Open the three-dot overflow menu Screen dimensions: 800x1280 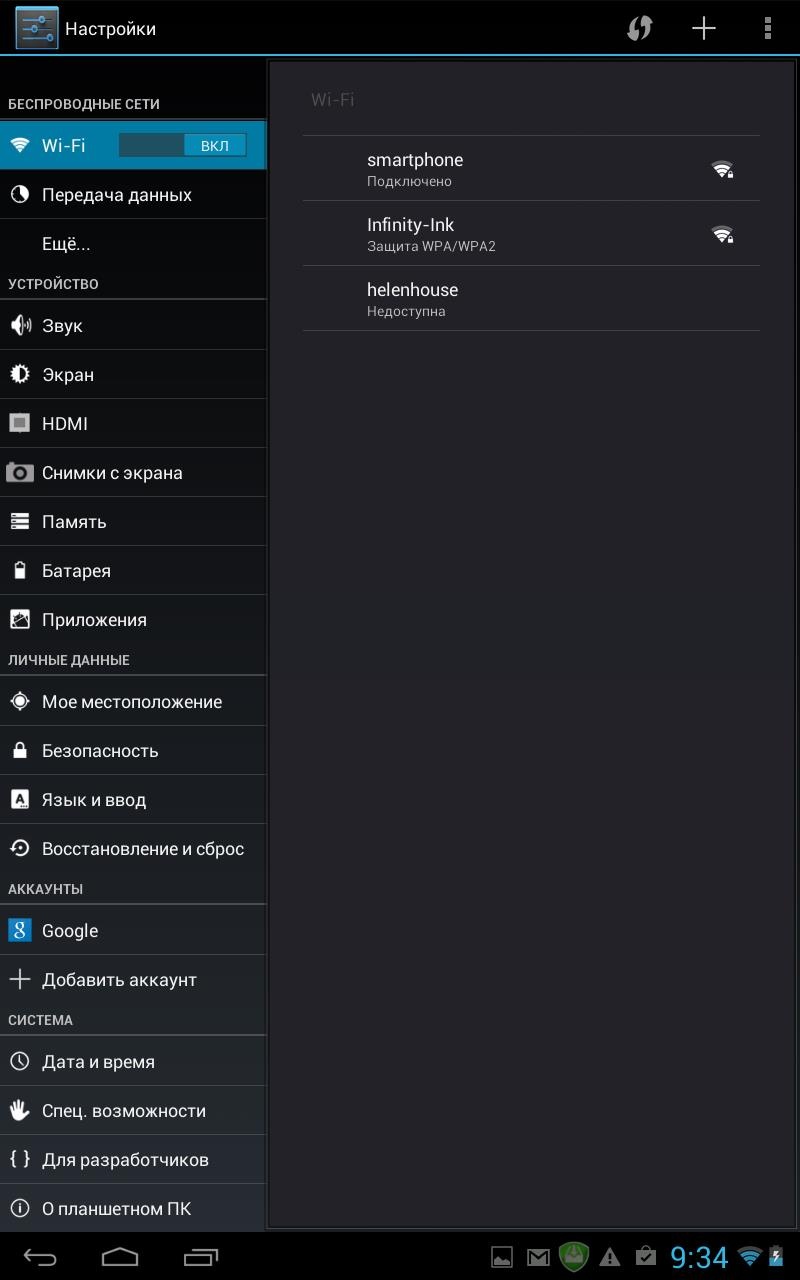click(767, 28)
